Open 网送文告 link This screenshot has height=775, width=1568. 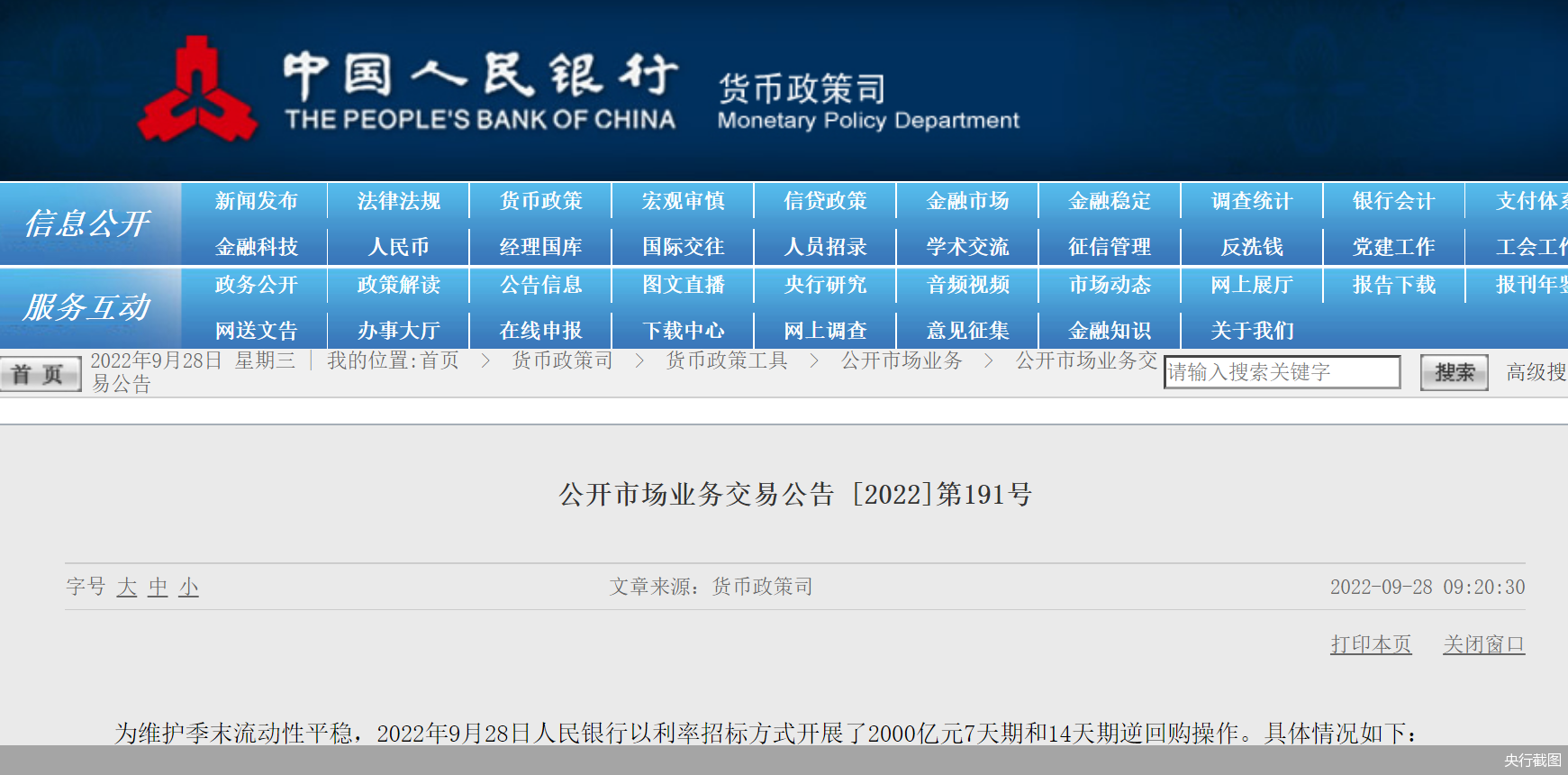[x=256, y=331]
